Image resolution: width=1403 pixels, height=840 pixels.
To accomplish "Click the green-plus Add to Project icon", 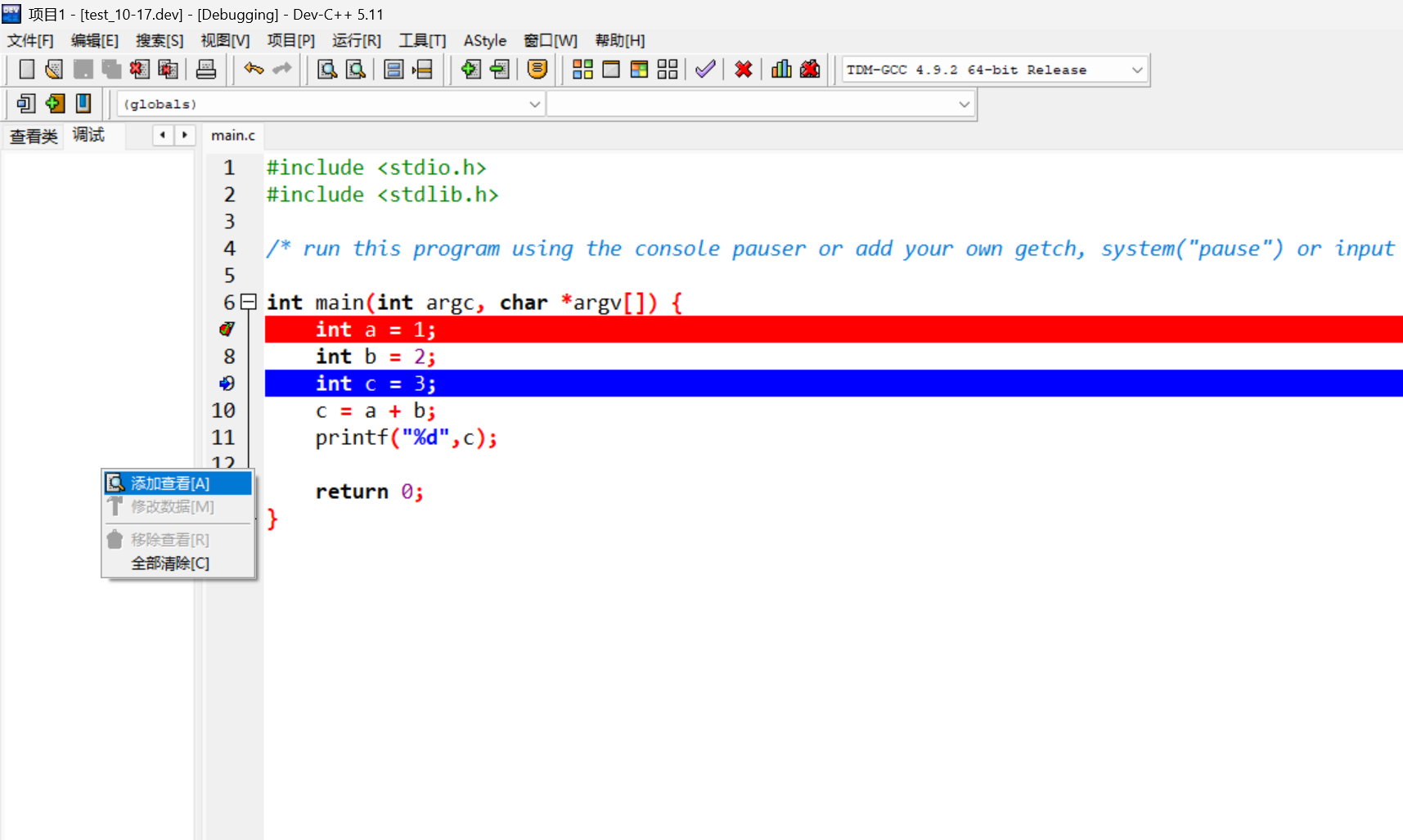I will (470, 70).
